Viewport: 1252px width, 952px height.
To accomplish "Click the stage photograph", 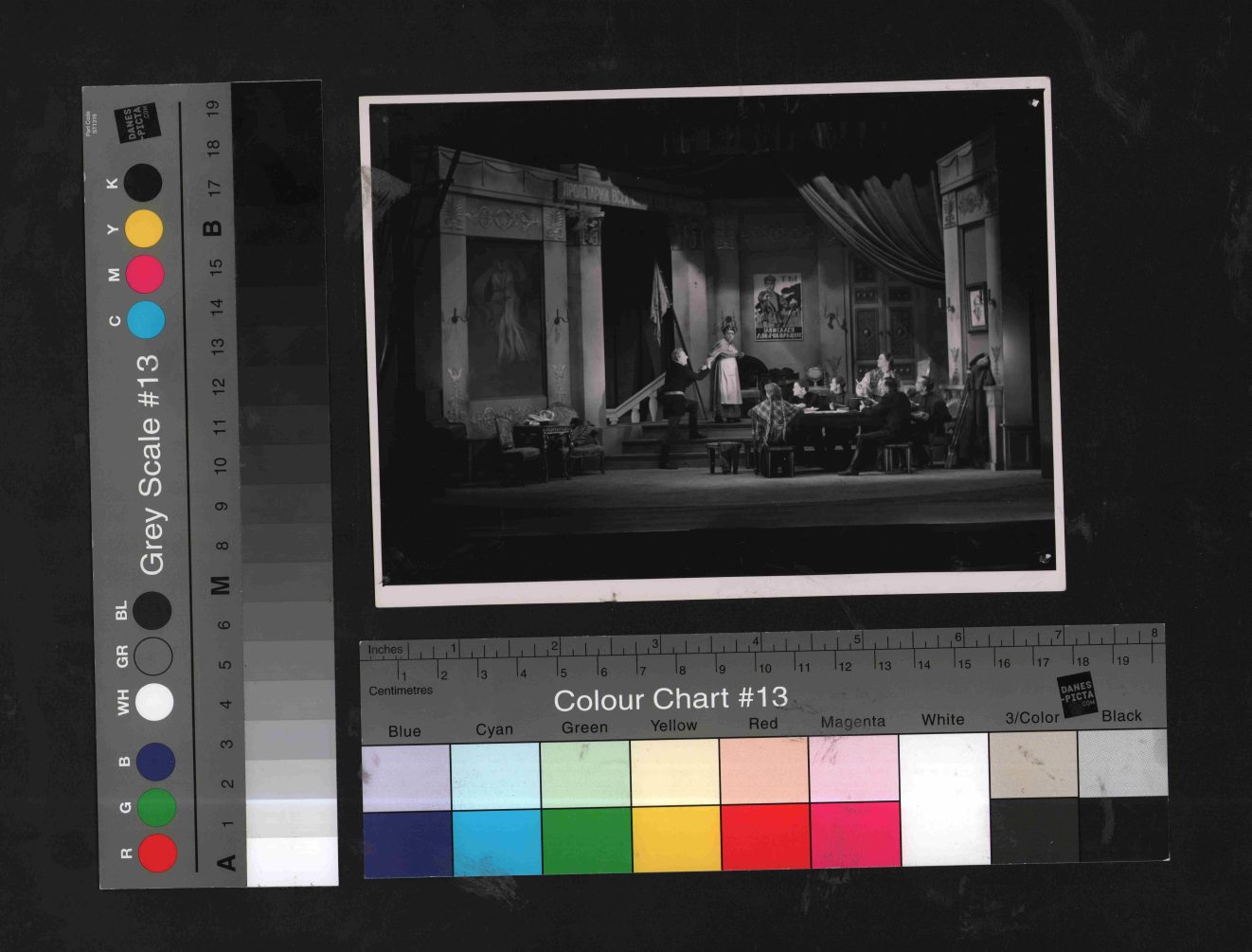I will 712,341.
